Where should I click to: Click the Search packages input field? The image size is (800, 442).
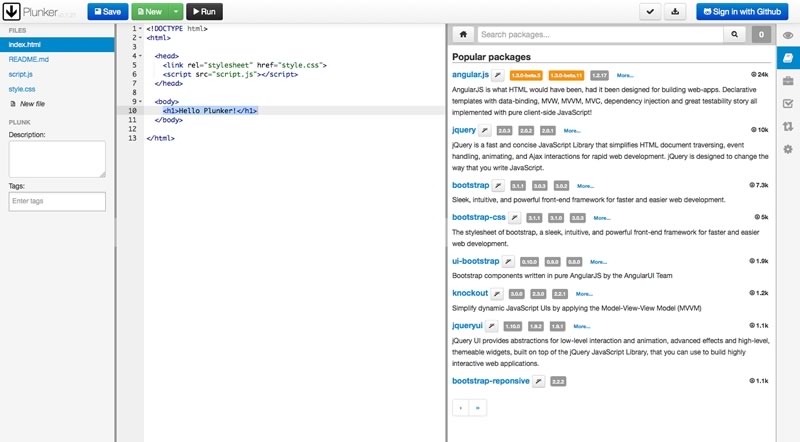(600, 34)
